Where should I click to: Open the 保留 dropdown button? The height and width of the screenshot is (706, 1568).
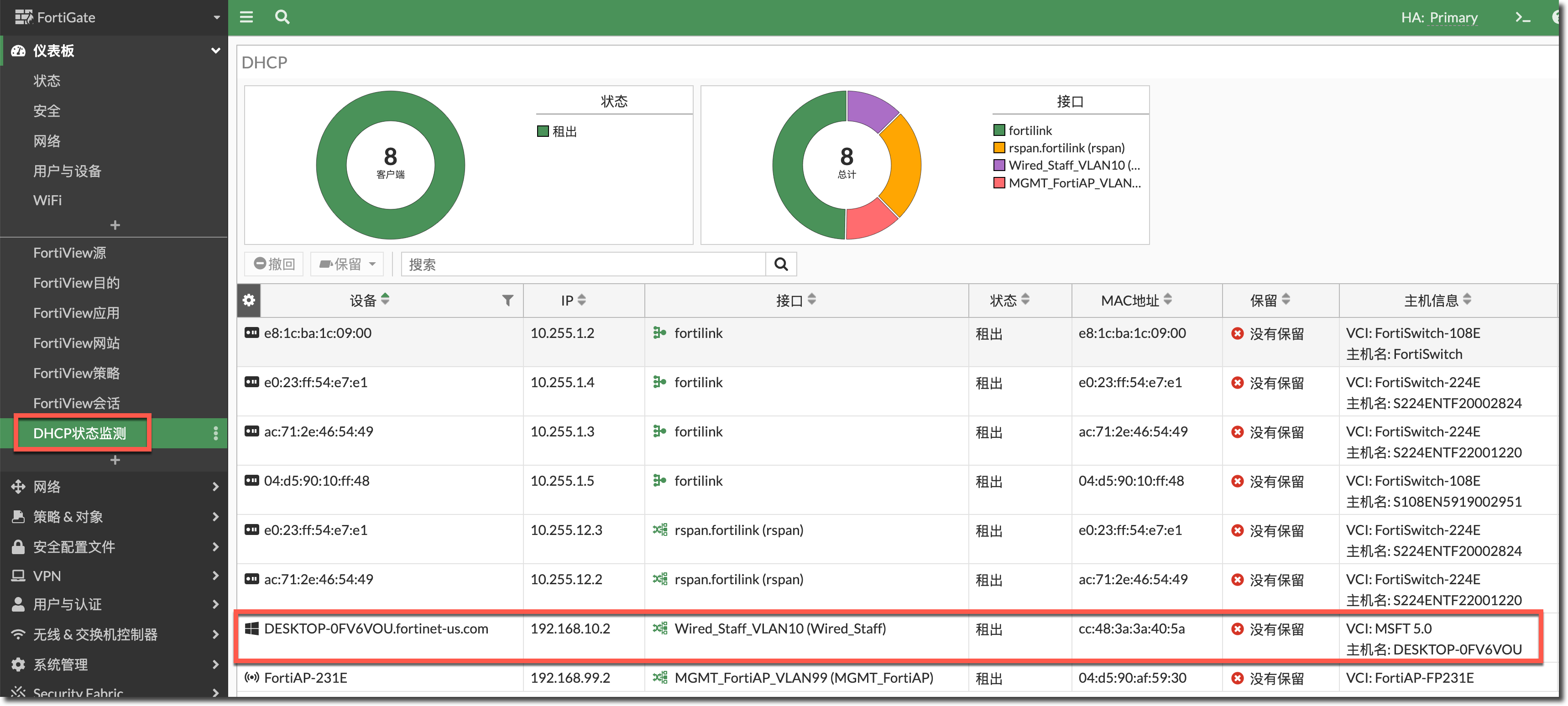point(347,264)
